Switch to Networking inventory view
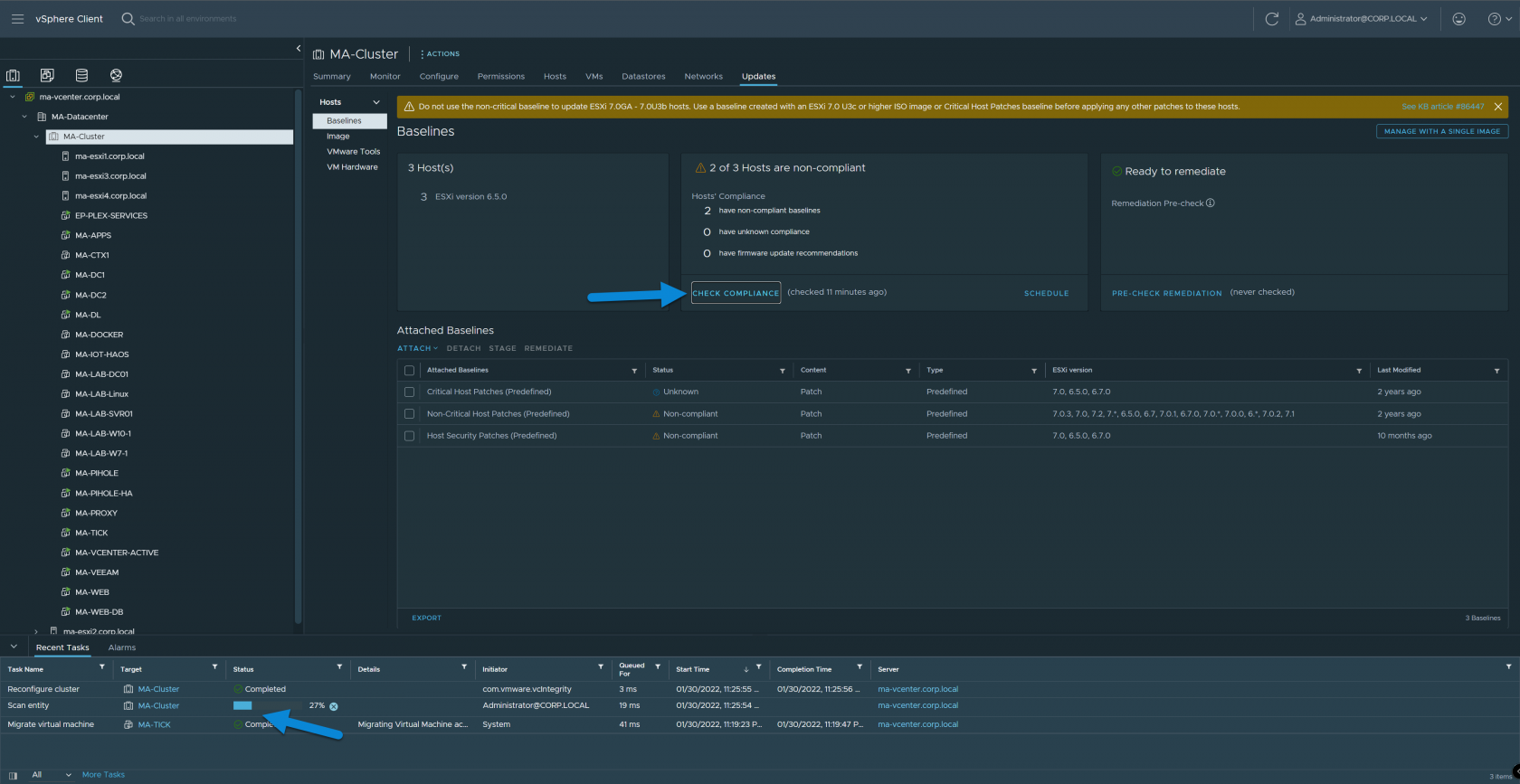This screenshot has width=1520, height=784. pos(116,75)
